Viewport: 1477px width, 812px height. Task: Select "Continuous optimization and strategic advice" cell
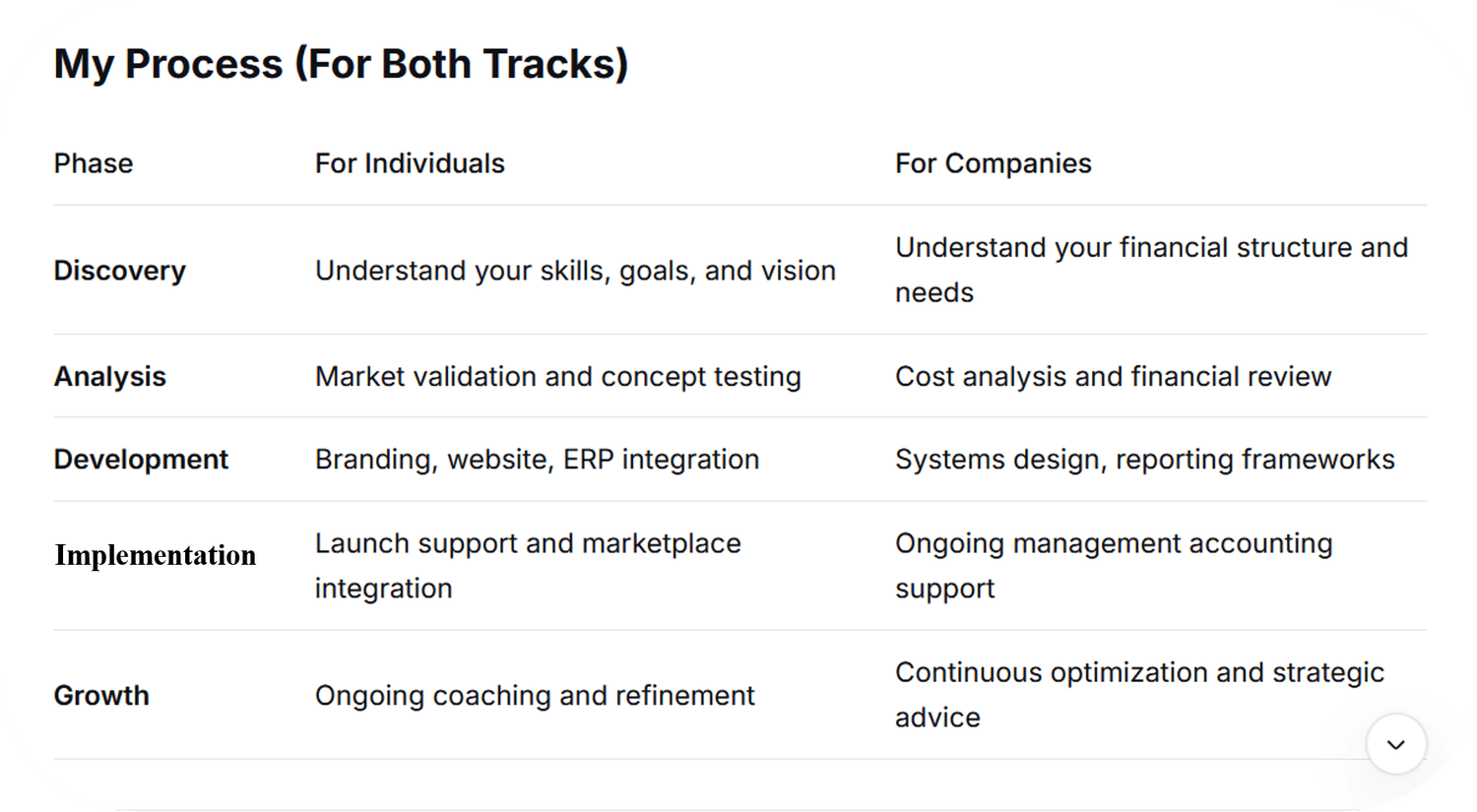coord(1139,695)
